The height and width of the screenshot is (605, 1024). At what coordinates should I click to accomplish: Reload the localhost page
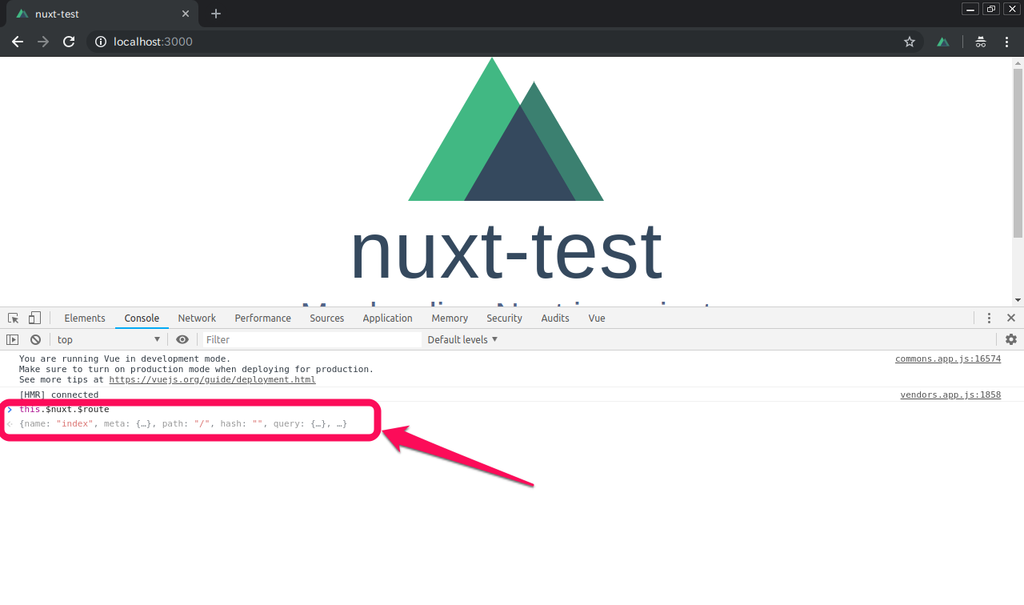(69, 42)
